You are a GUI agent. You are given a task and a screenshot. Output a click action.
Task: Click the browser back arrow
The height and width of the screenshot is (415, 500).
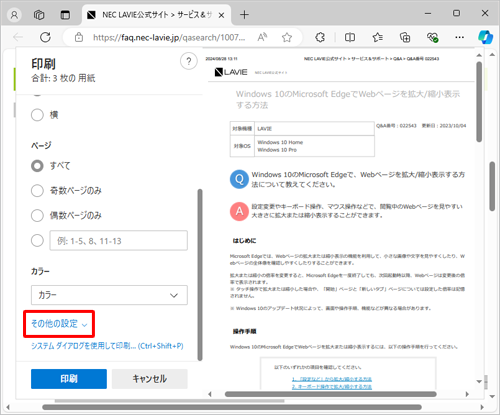pos(18,37)
